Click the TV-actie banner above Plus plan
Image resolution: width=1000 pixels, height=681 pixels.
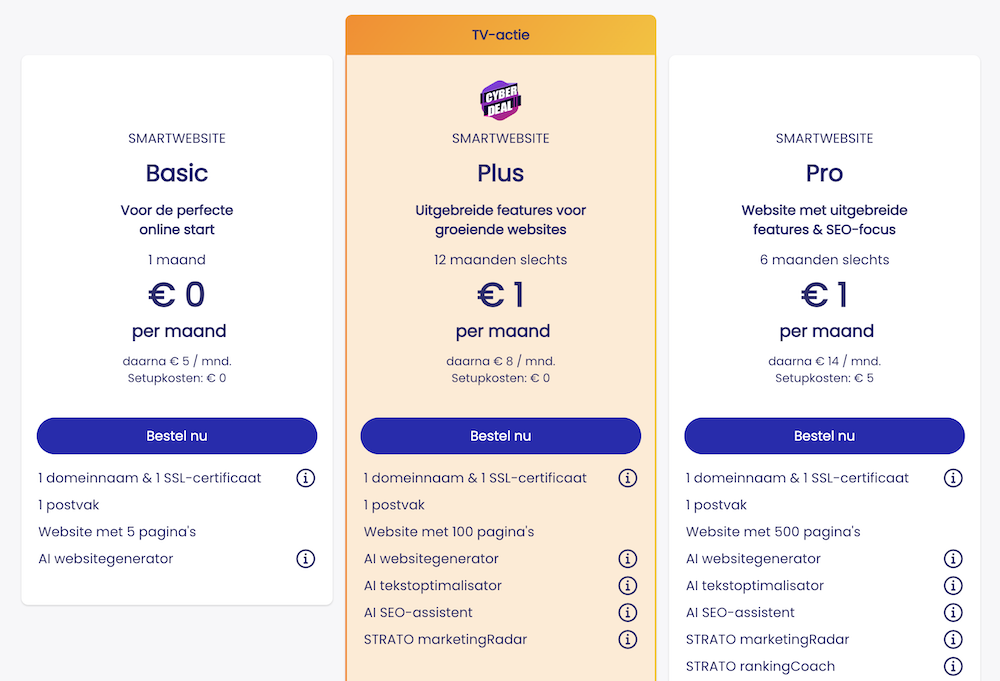tap(500, 34)
